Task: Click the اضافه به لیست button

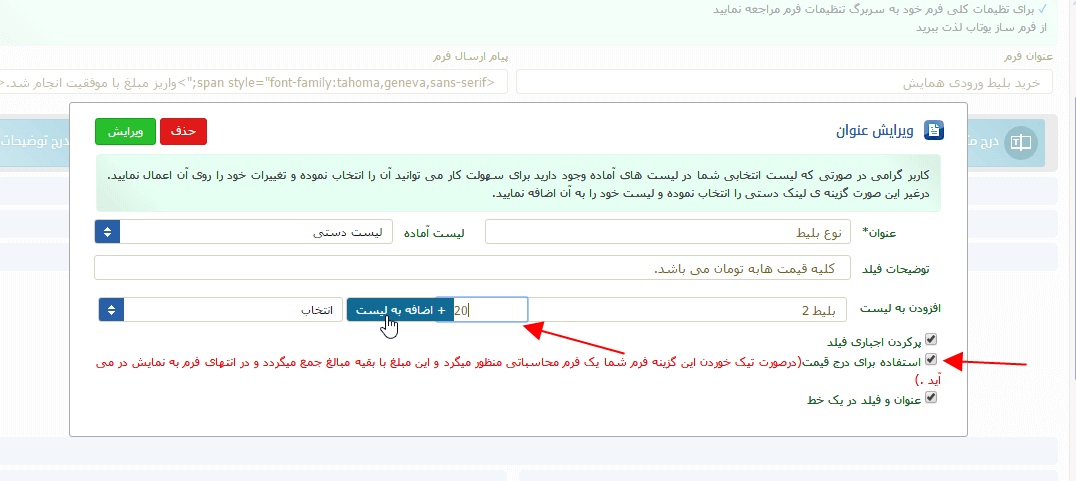Action: click(398, 310)
